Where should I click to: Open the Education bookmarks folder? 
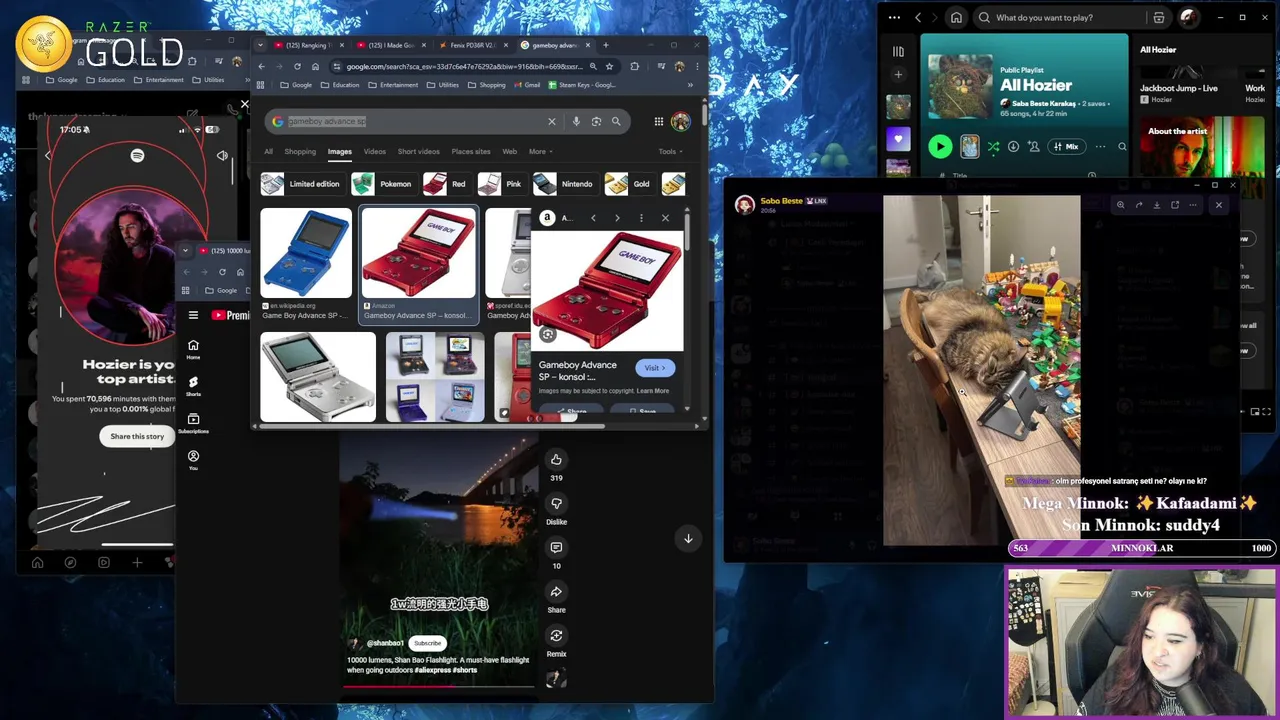[339, 85]
